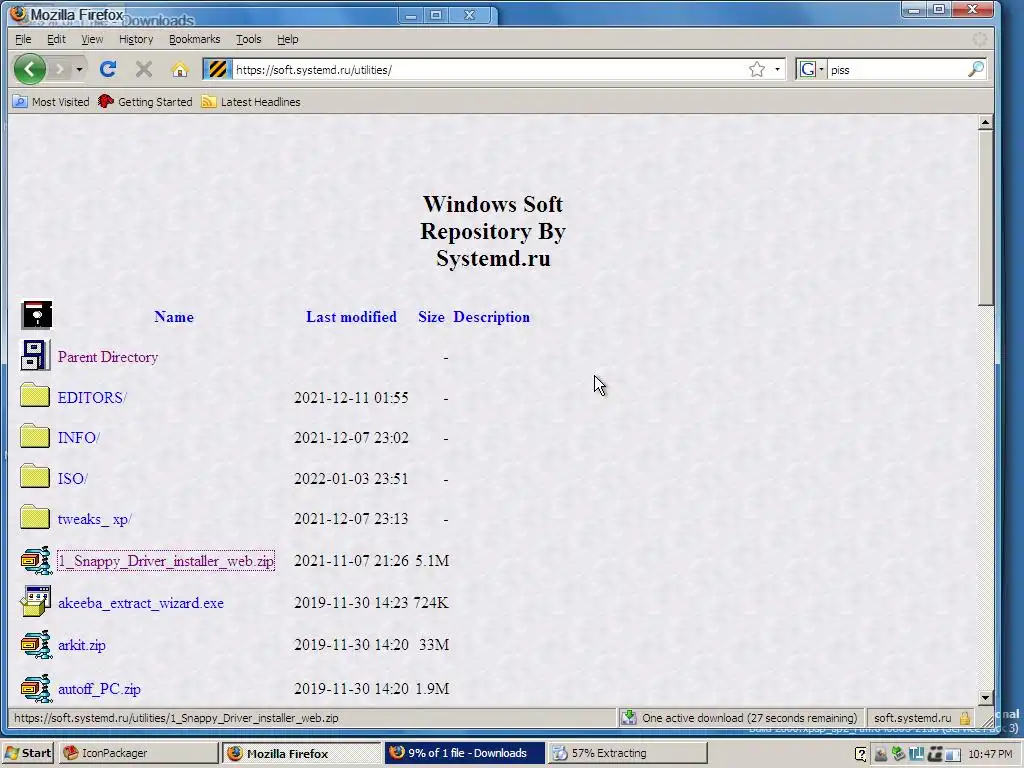
Task: Open the active download status bar indicator
Action: [740, 718]
